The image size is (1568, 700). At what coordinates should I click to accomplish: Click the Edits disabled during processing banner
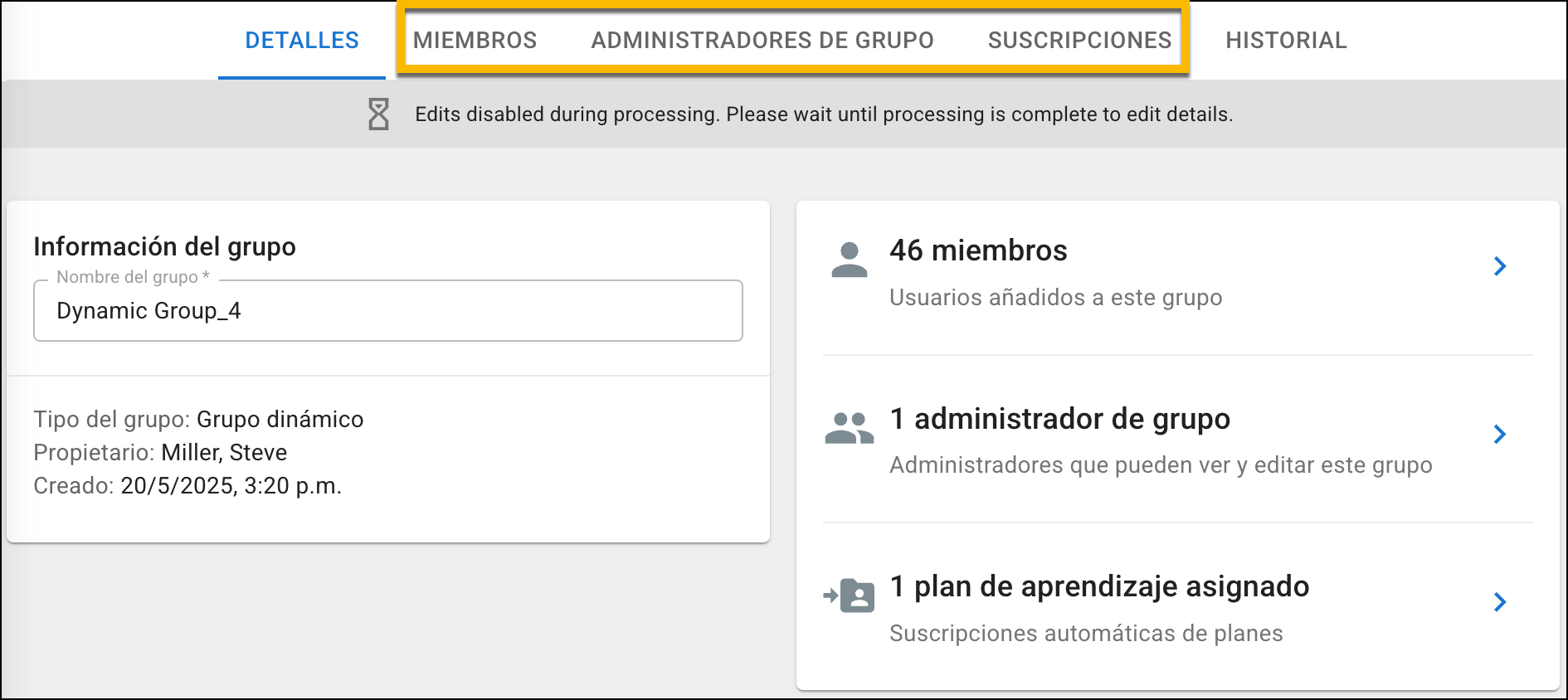pos(783,114)
